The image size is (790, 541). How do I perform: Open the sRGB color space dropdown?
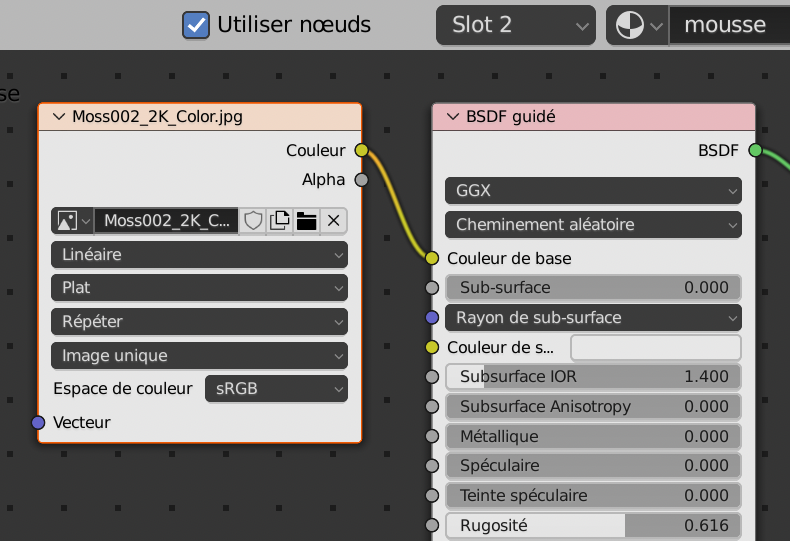point(276,388)
